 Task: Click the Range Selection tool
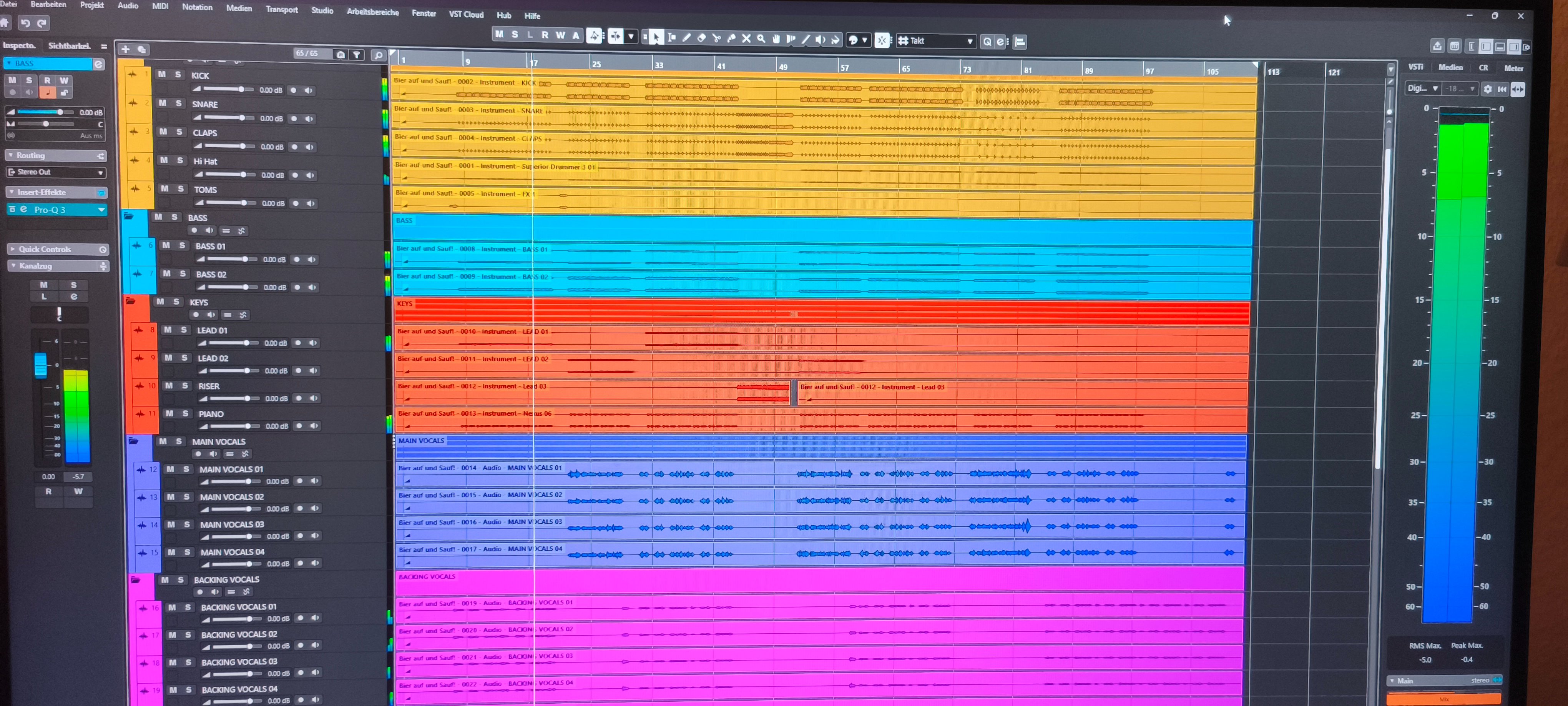click(671, 38)
